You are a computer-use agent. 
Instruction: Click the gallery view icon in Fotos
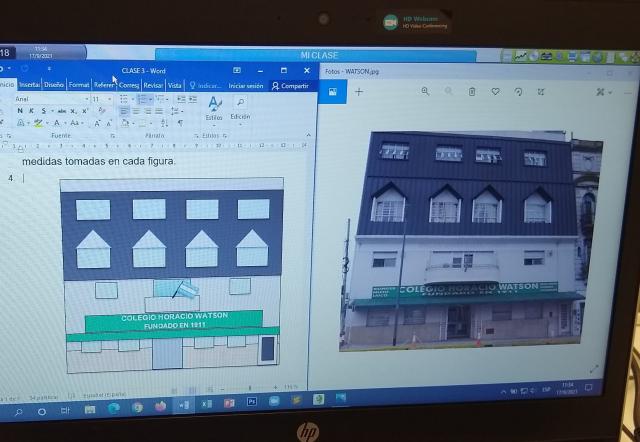pos(333,92)
